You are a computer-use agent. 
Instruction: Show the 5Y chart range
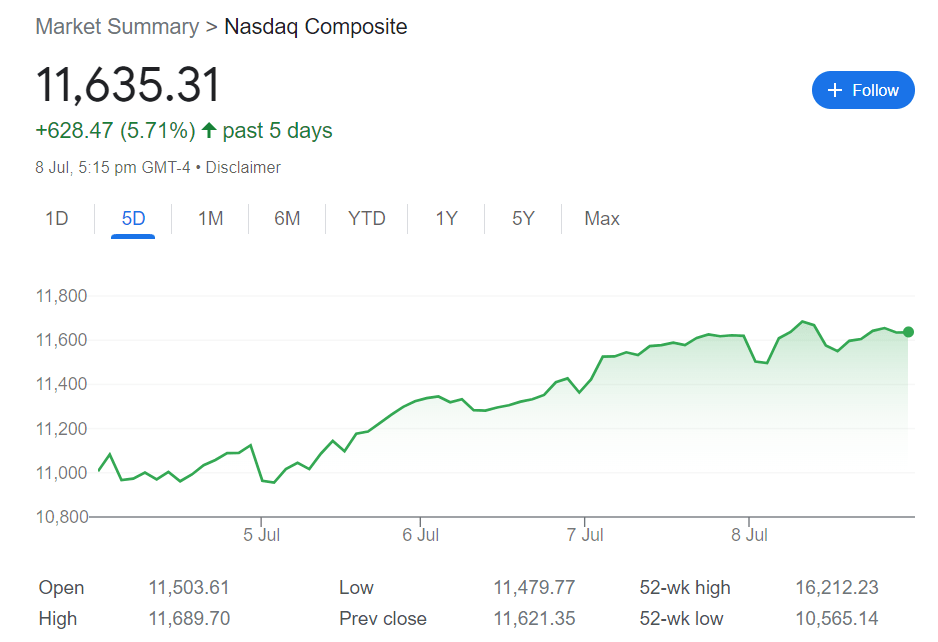[523, 218]
